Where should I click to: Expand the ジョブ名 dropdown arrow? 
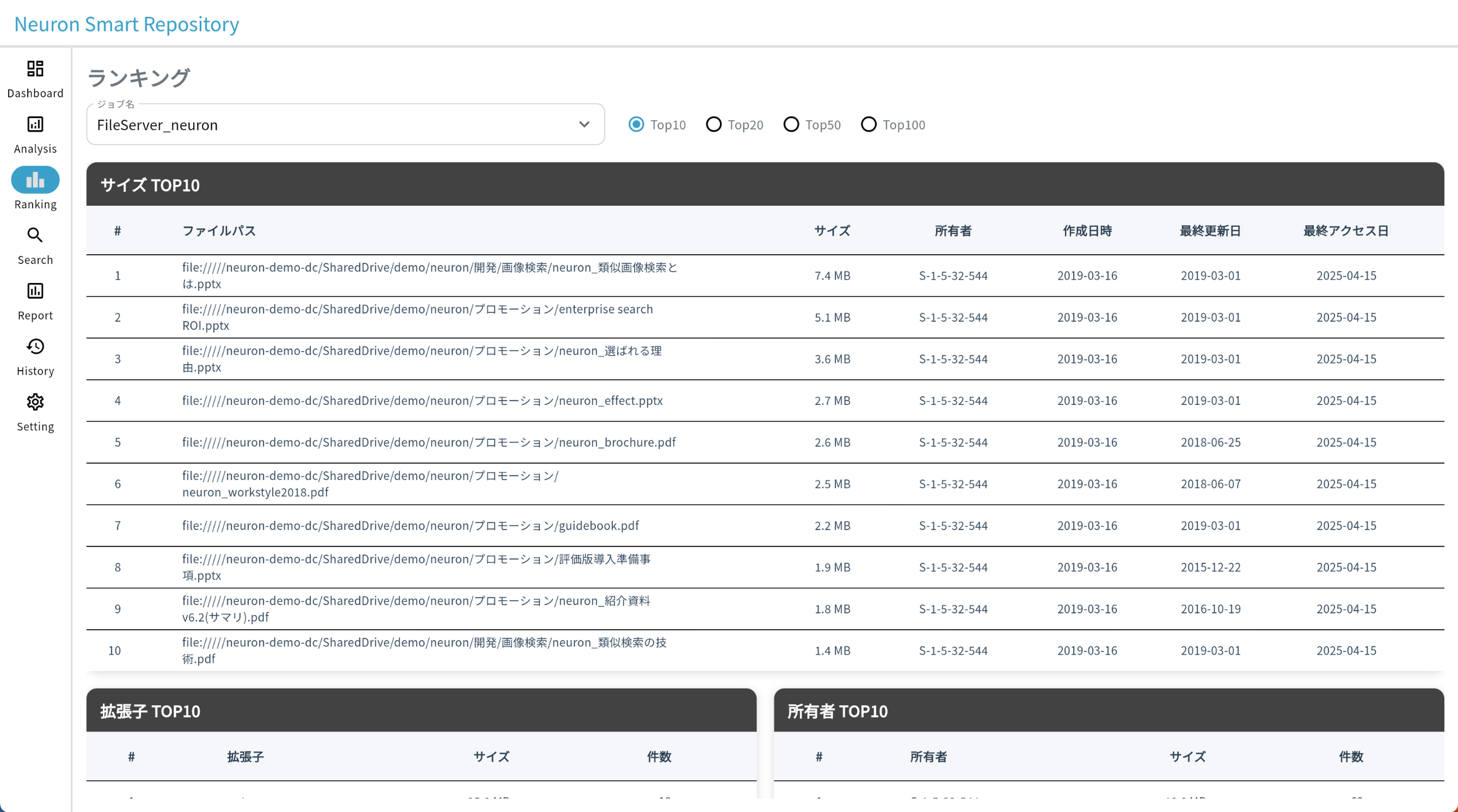[x=584, y=125]
